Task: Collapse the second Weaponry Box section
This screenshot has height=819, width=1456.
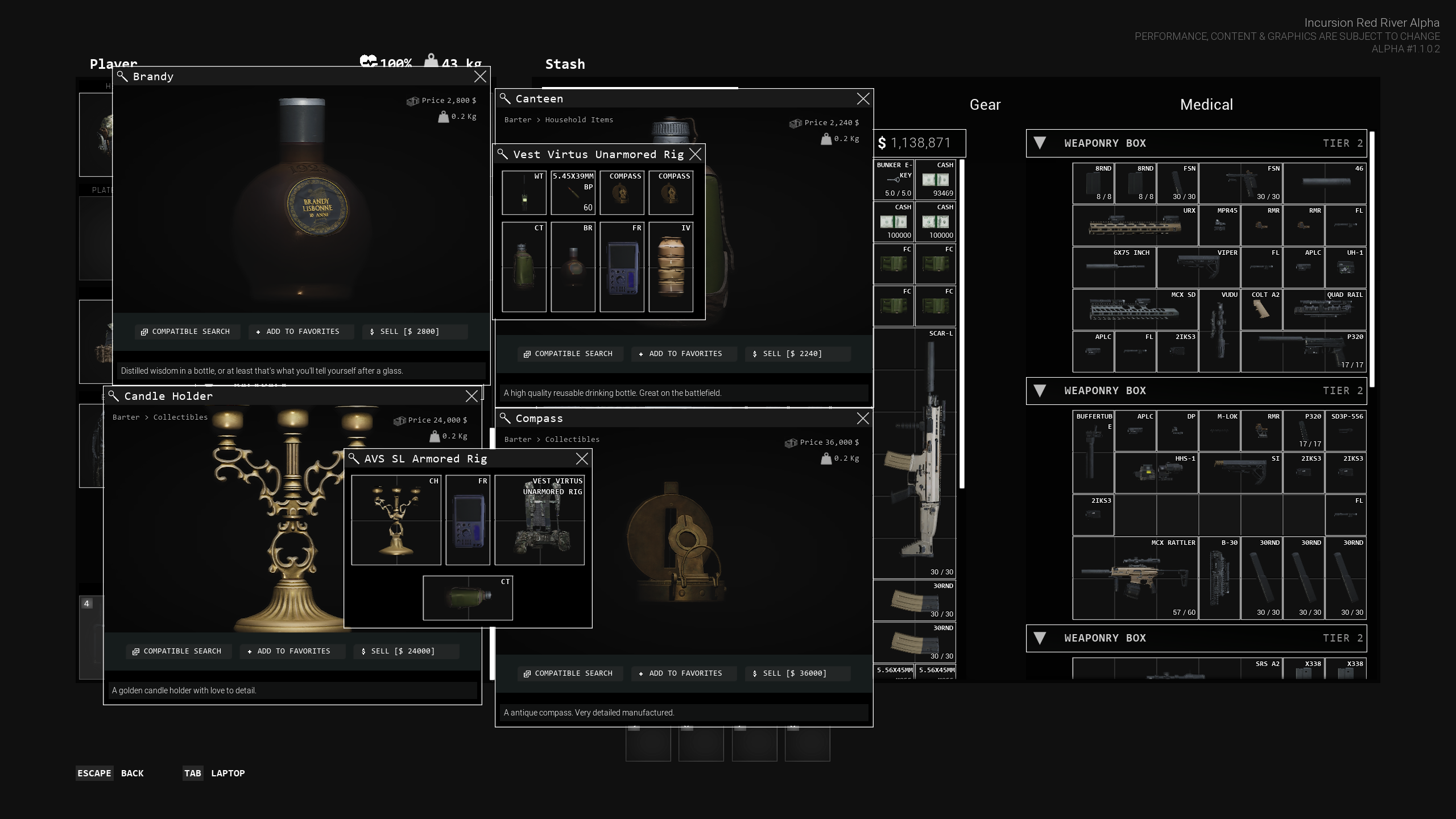Action: pos(1040,391)
